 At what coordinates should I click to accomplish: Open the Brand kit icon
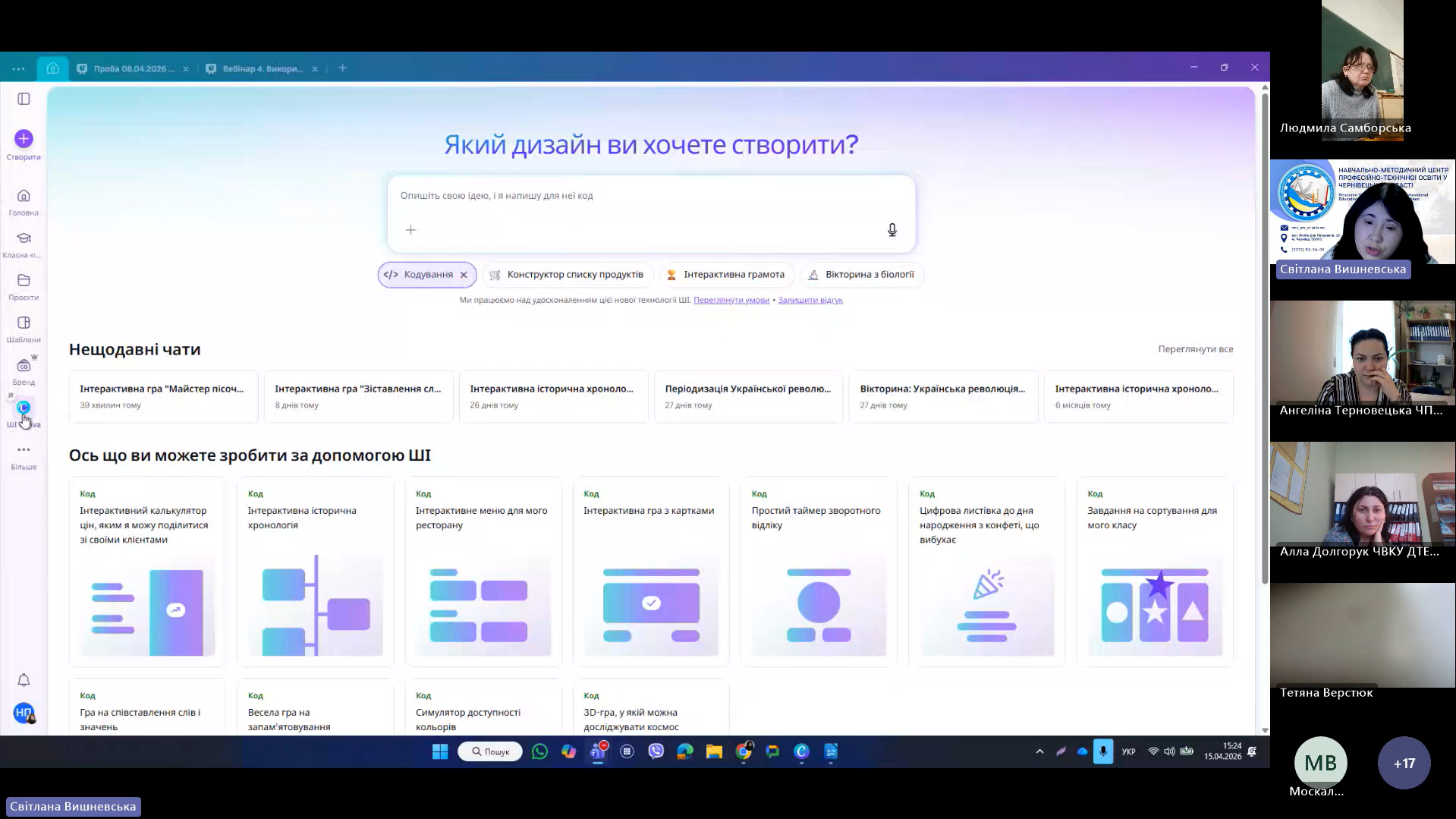point(24,366)
